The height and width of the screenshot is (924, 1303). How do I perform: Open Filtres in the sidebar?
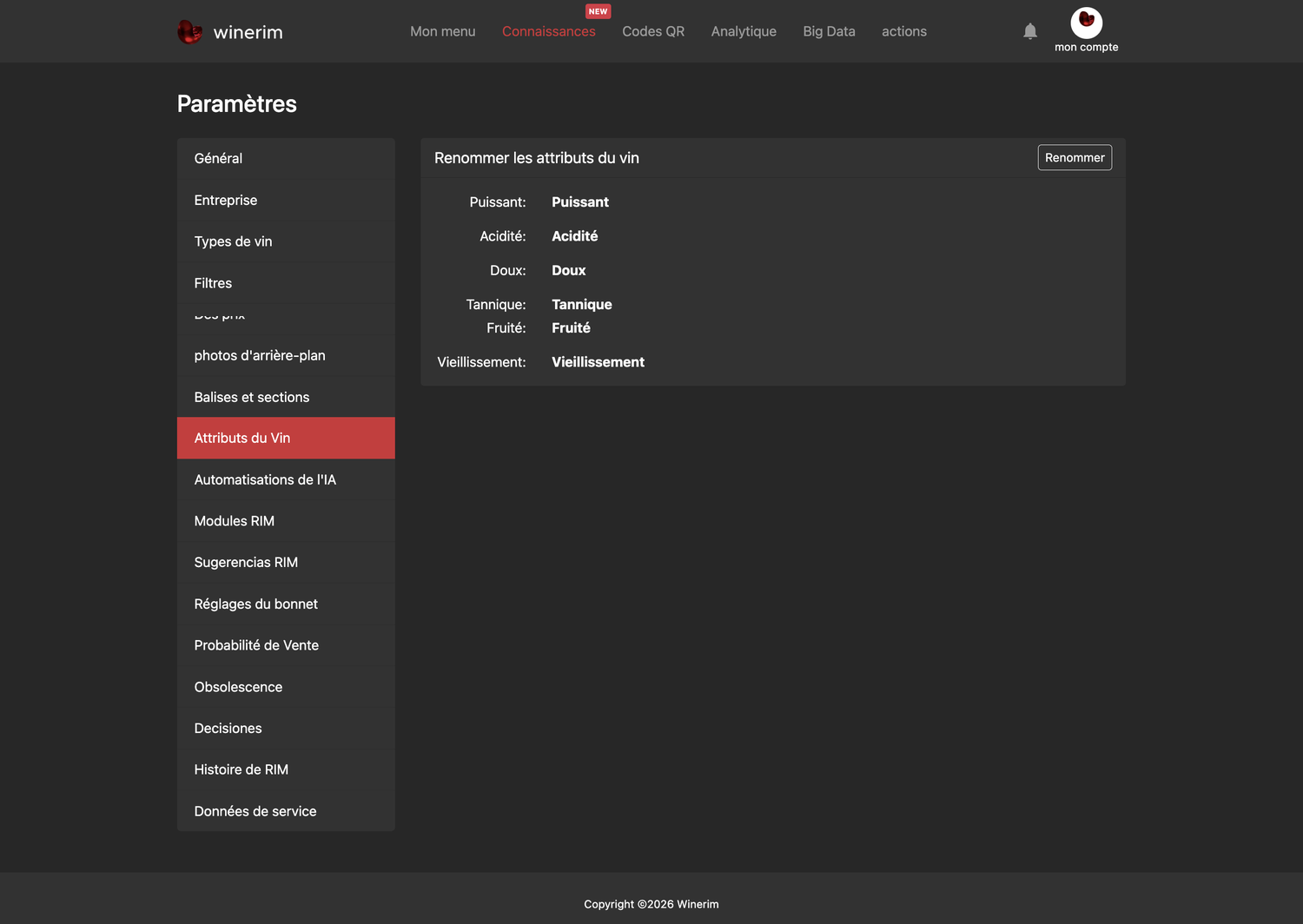coord(286,283)
